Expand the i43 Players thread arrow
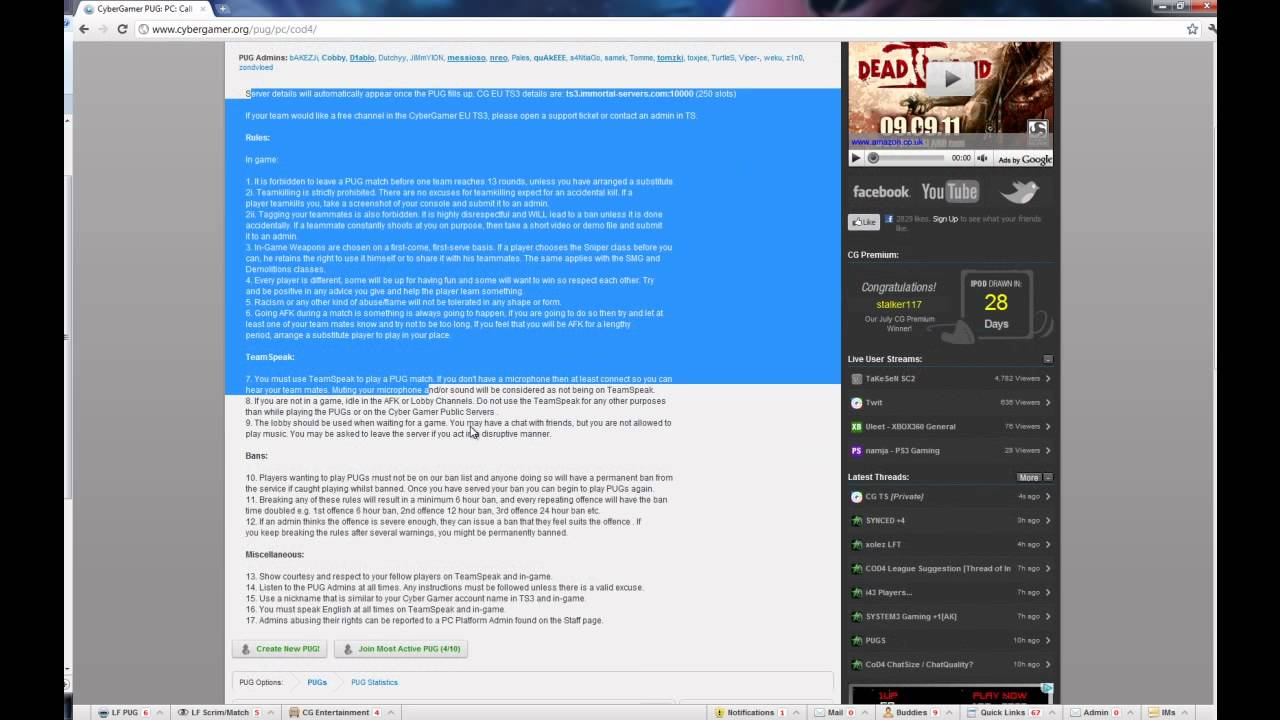Viewport: 1280px width, 720px height. point(1048,592)
